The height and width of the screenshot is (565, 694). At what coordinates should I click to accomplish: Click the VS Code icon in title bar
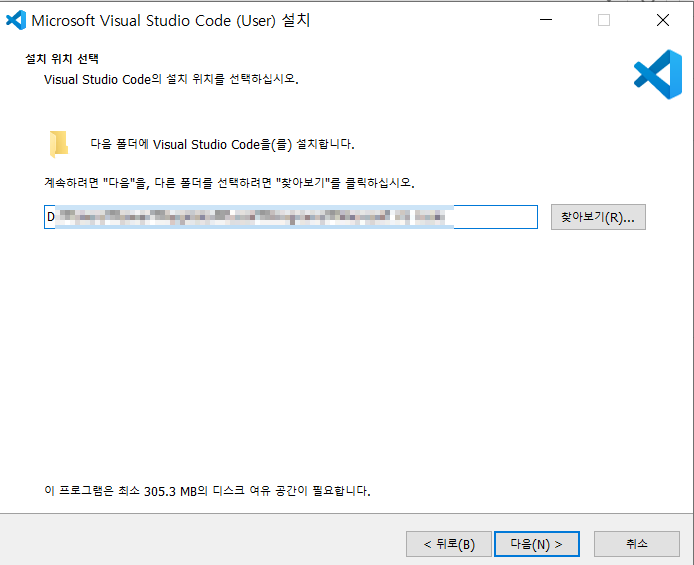point(16,20)
